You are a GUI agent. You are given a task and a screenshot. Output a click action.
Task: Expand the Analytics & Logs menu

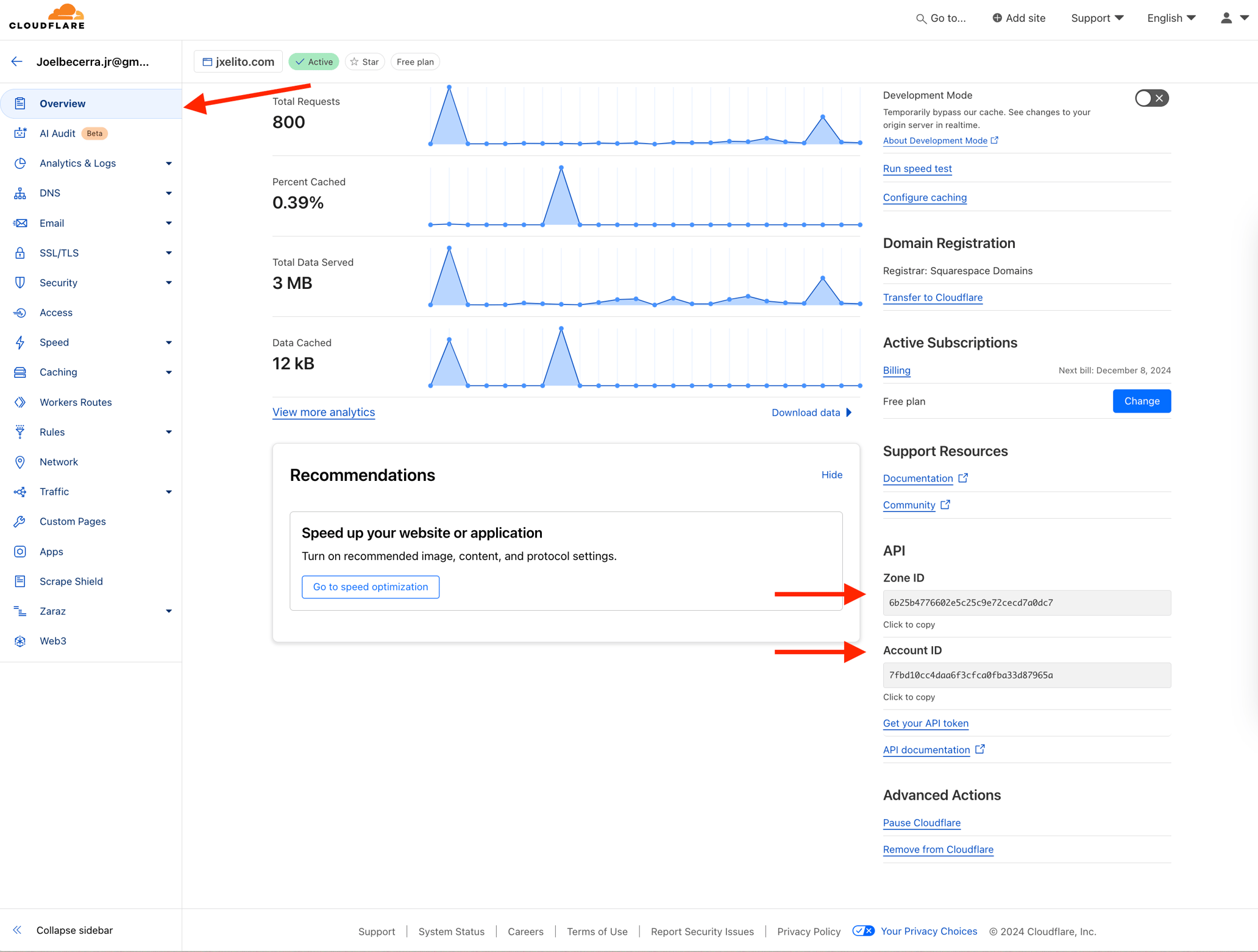click(169, 163)
